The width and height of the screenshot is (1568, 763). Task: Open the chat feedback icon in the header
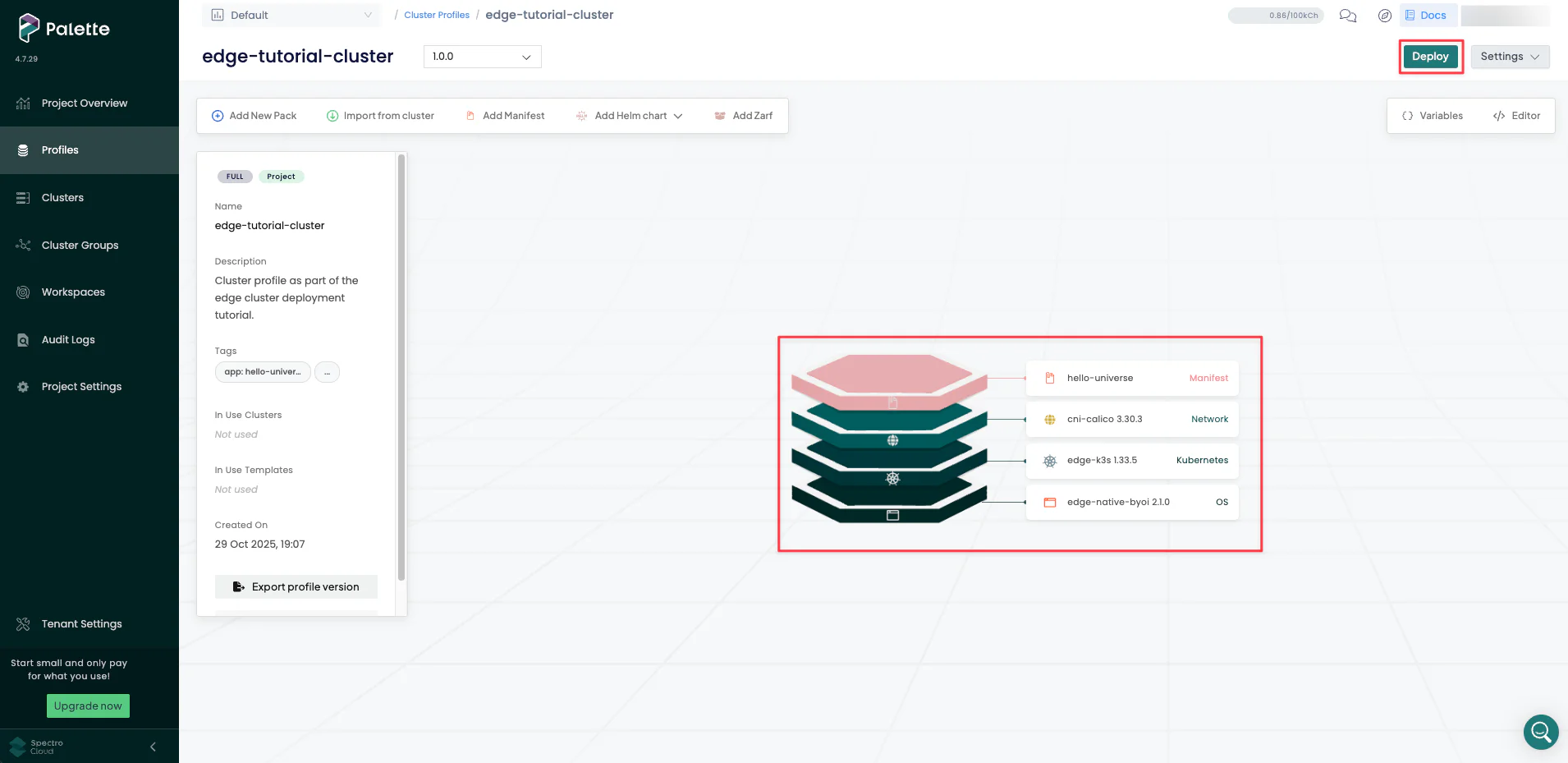pos(1347,16)
